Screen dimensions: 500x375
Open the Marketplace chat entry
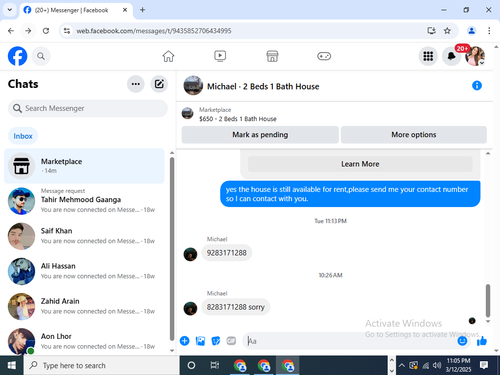pyautogui.click(x=84, y=166)
